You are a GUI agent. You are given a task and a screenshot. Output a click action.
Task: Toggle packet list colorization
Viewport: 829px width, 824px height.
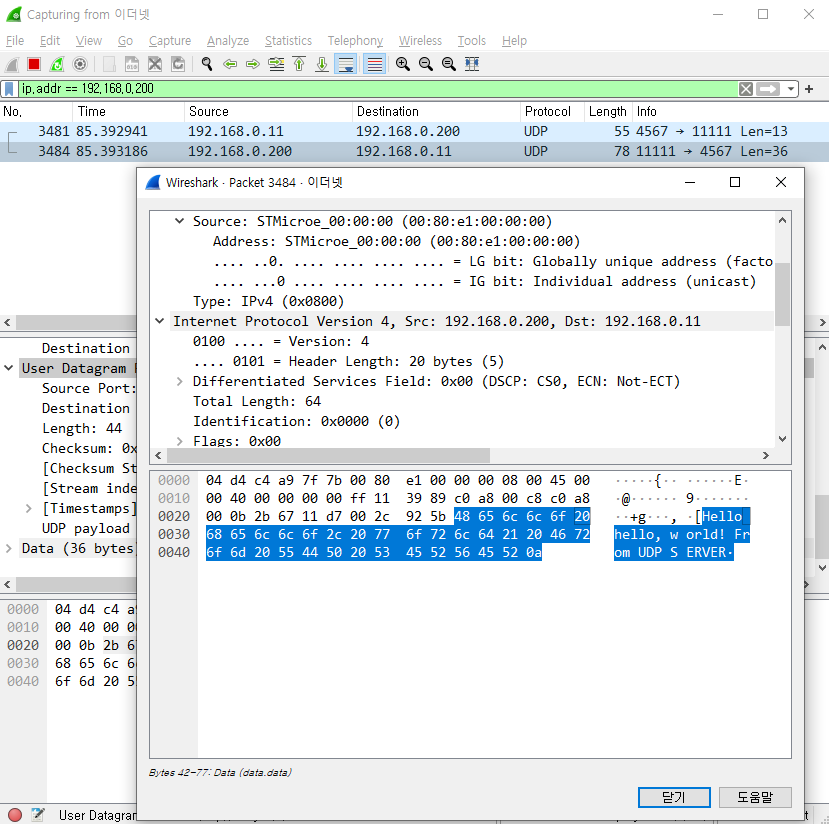point(374,64)
